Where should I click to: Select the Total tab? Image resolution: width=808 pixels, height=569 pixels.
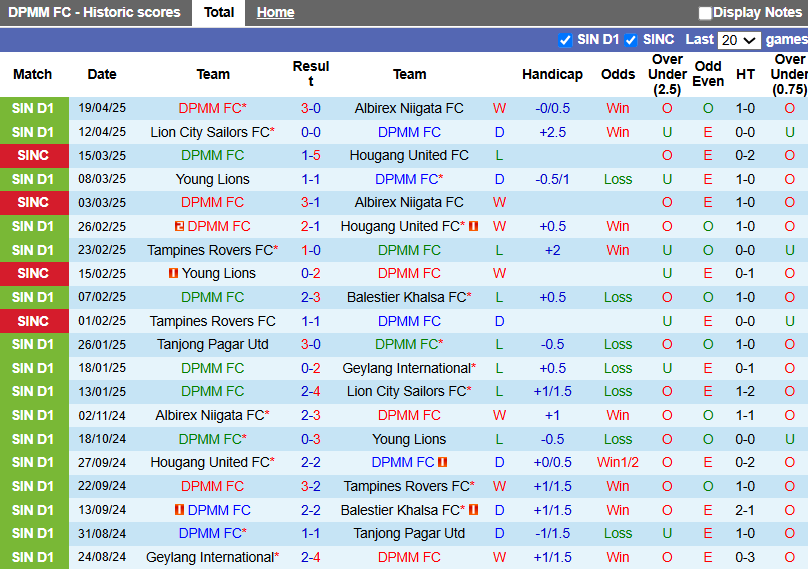218,12
